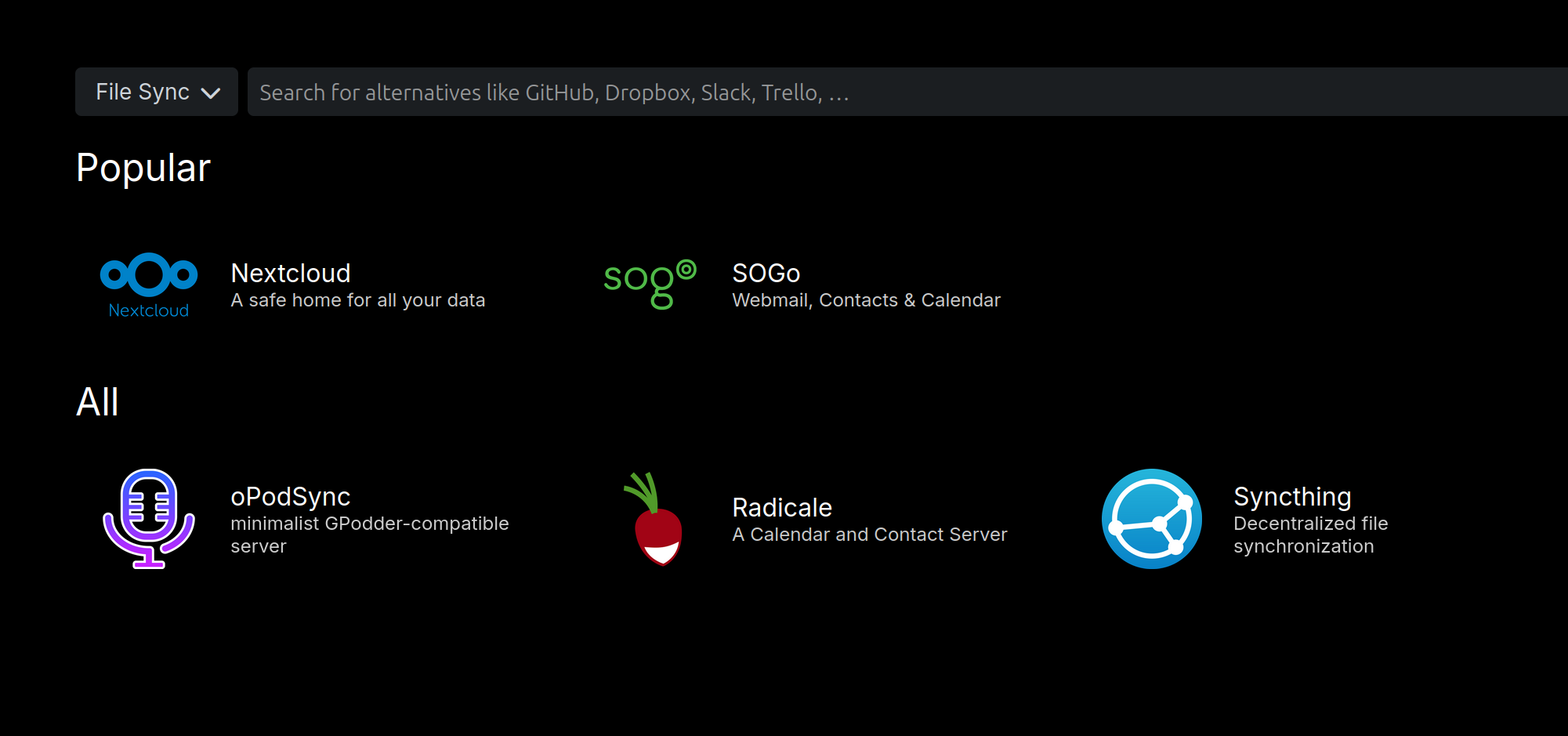Click the oPodSync microphone icon
This screenshot has width=1568, height=736.
pyautogui.click(x=149, y=518)
